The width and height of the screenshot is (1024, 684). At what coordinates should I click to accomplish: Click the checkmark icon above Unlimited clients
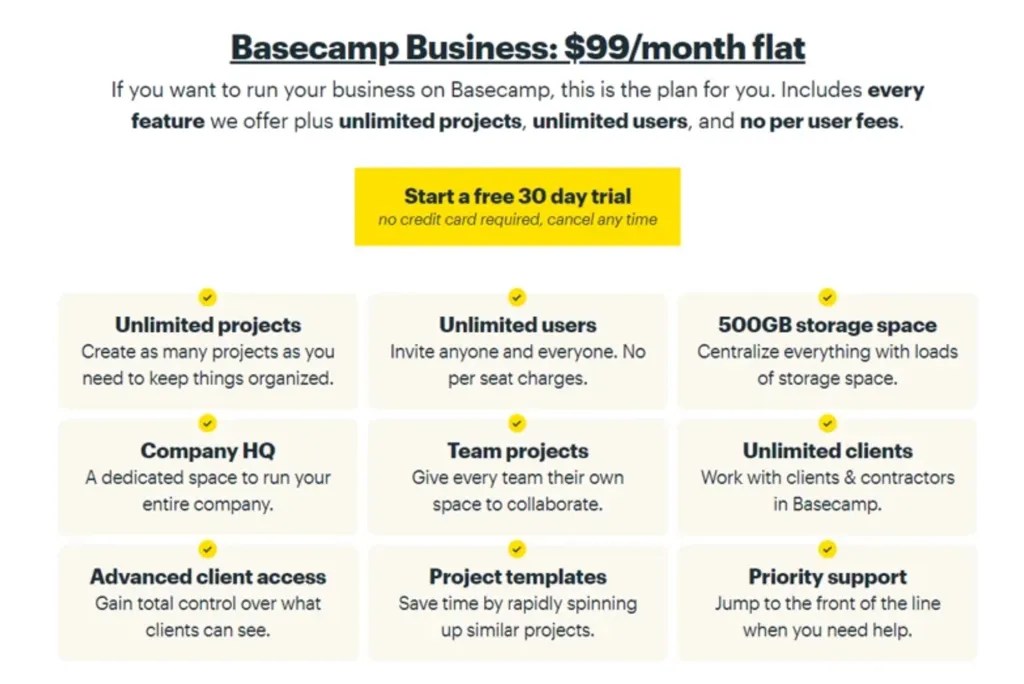click(827, 423)
